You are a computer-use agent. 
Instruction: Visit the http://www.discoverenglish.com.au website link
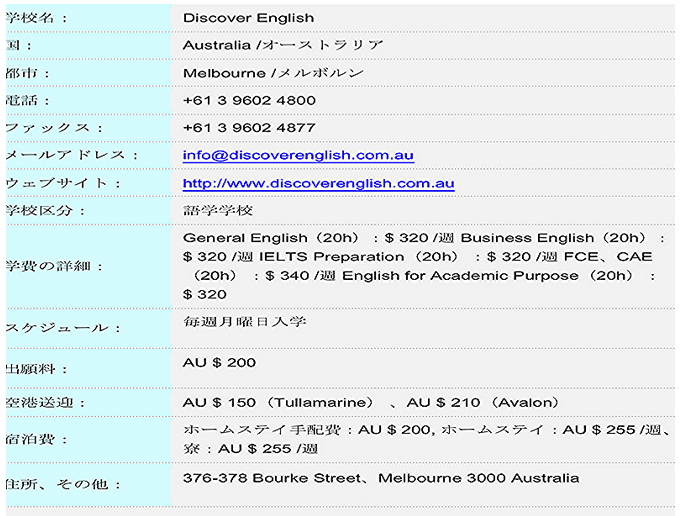point(318,184)
